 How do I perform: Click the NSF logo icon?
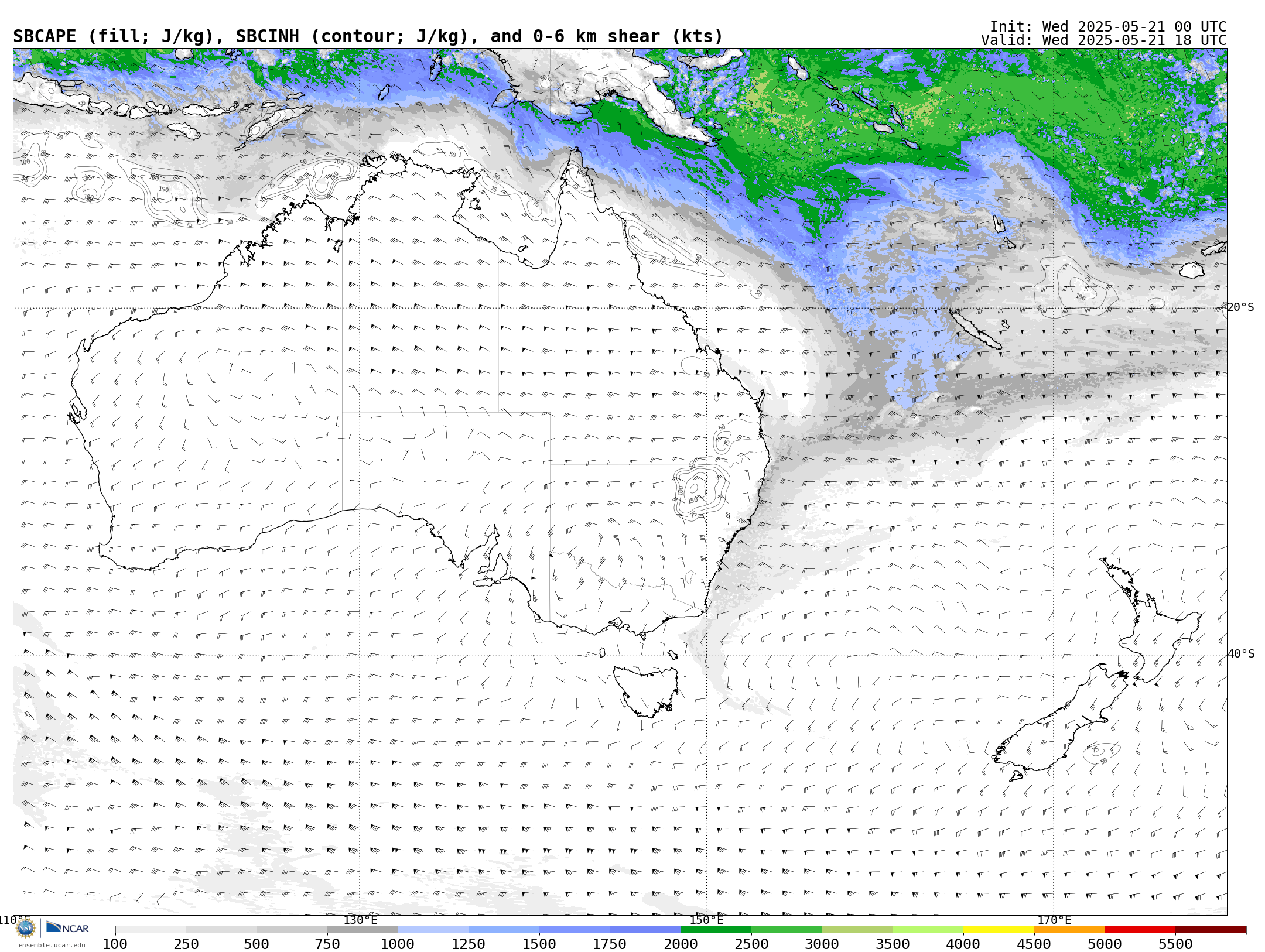click(x=26, y=928)
